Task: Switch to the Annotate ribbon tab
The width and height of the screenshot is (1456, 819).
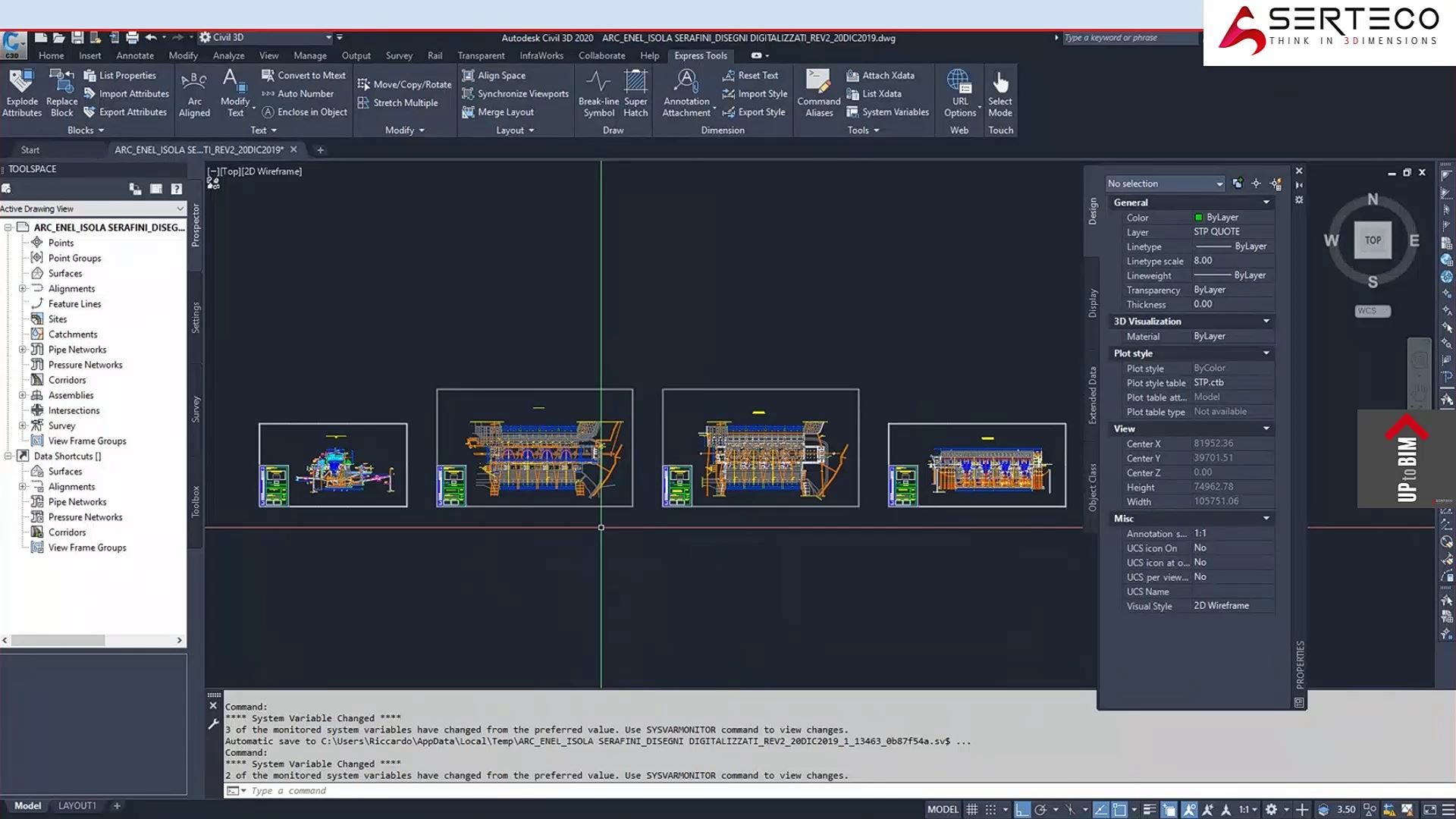Action: (x=135, y=55)
